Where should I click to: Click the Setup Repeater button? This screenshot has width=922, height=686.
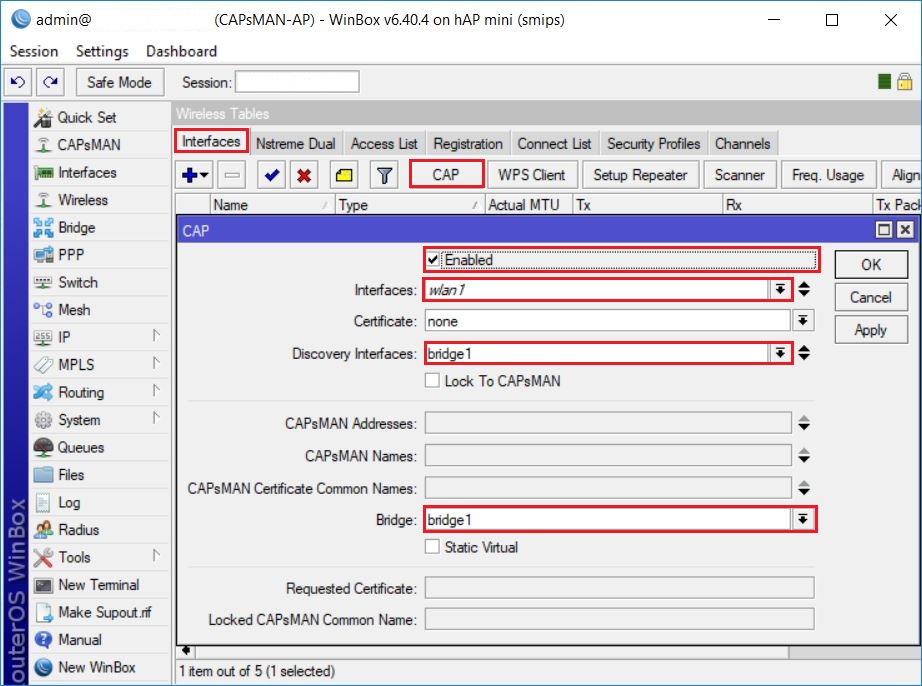(640, 175)
